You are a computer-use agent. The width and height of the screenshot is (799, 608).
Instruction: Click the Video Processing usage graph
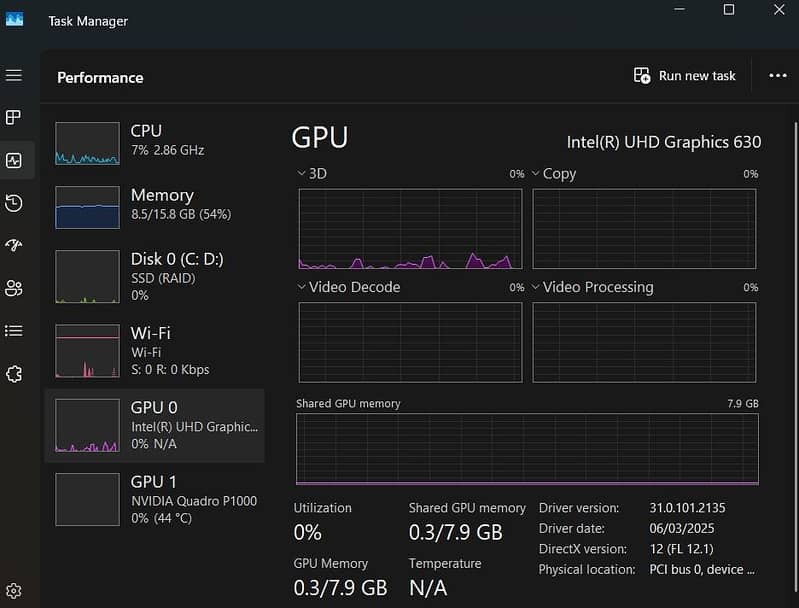point(644,342)
